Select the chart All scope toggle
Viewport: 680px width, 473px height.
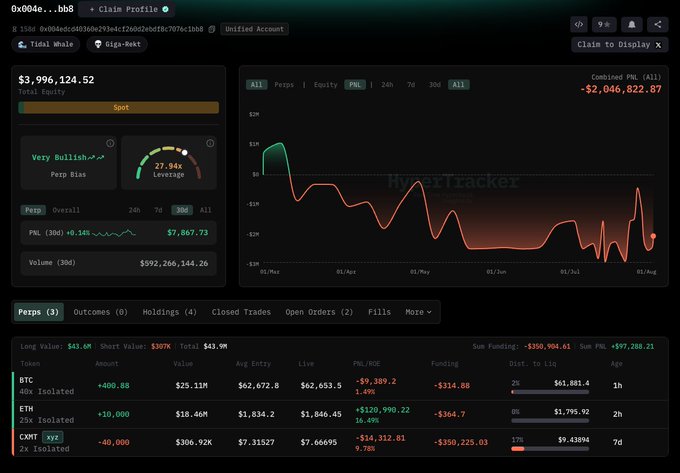[256, 85]
